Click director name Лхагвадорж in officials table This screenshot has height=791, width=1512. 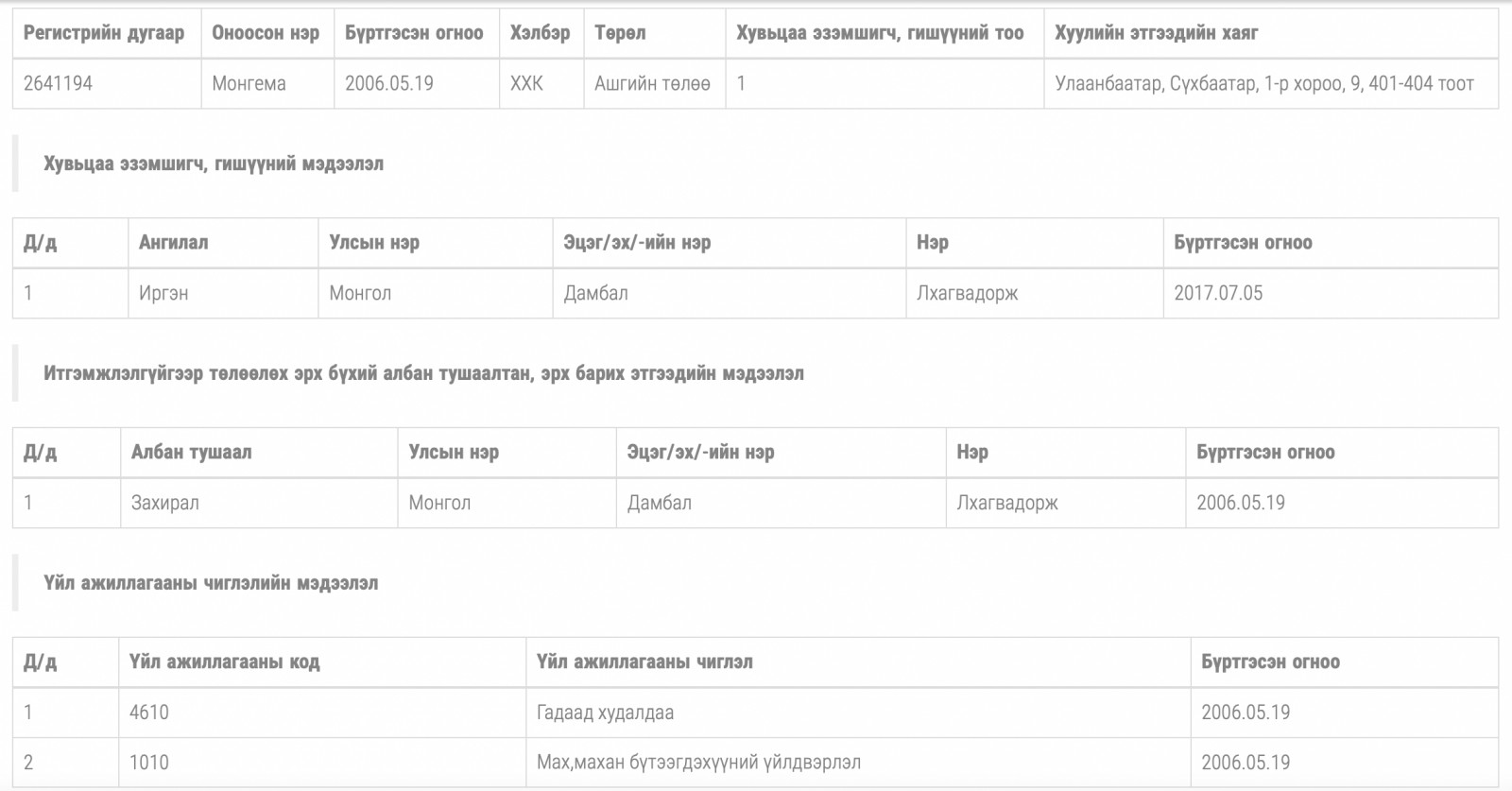click(1007, 504)
